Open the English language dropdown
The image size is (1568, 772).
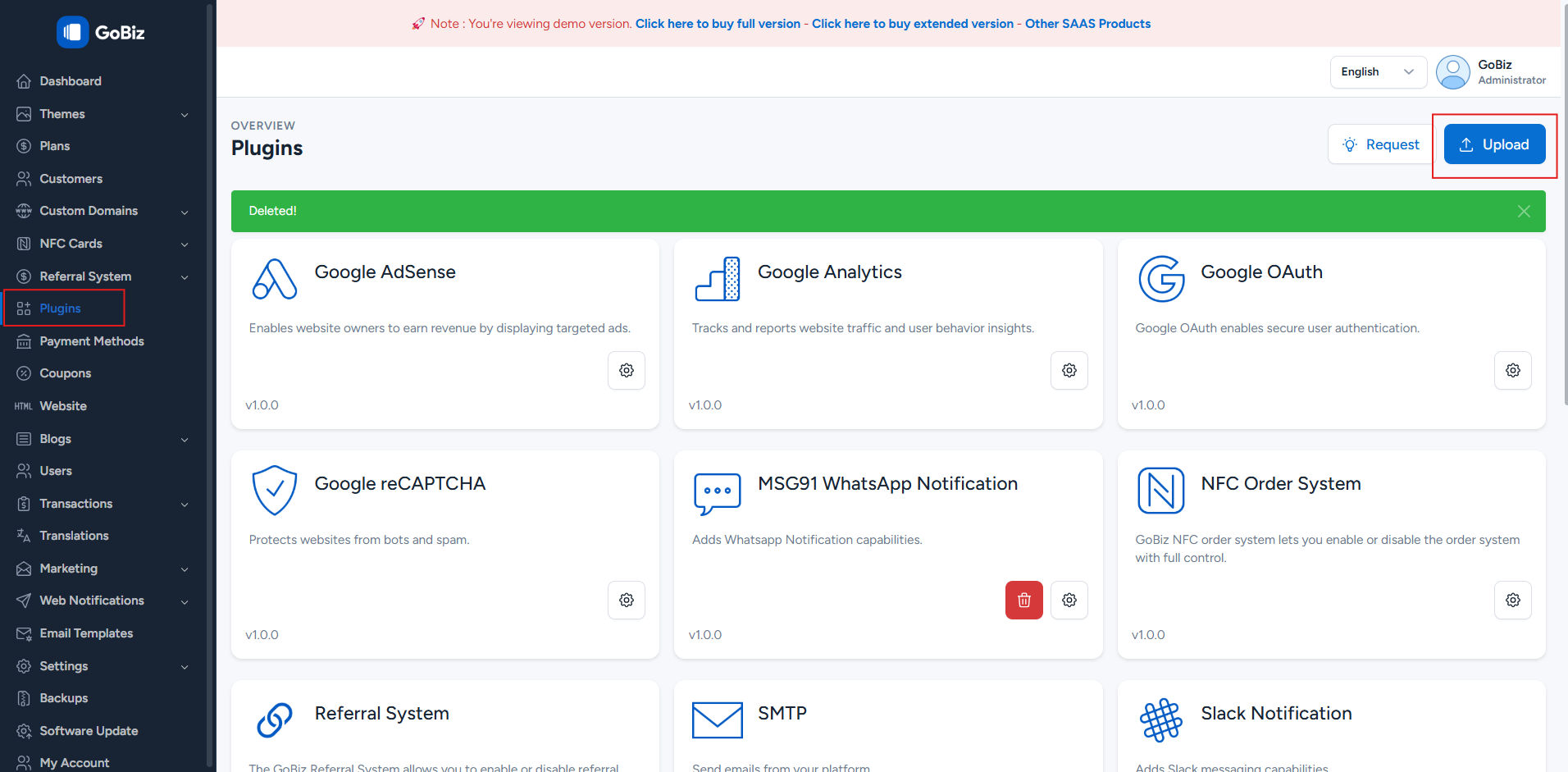point(1377,72)
